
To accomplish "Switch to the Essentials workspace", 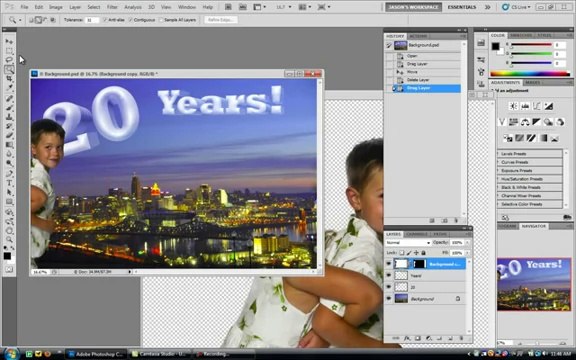I will pos(462,7).
